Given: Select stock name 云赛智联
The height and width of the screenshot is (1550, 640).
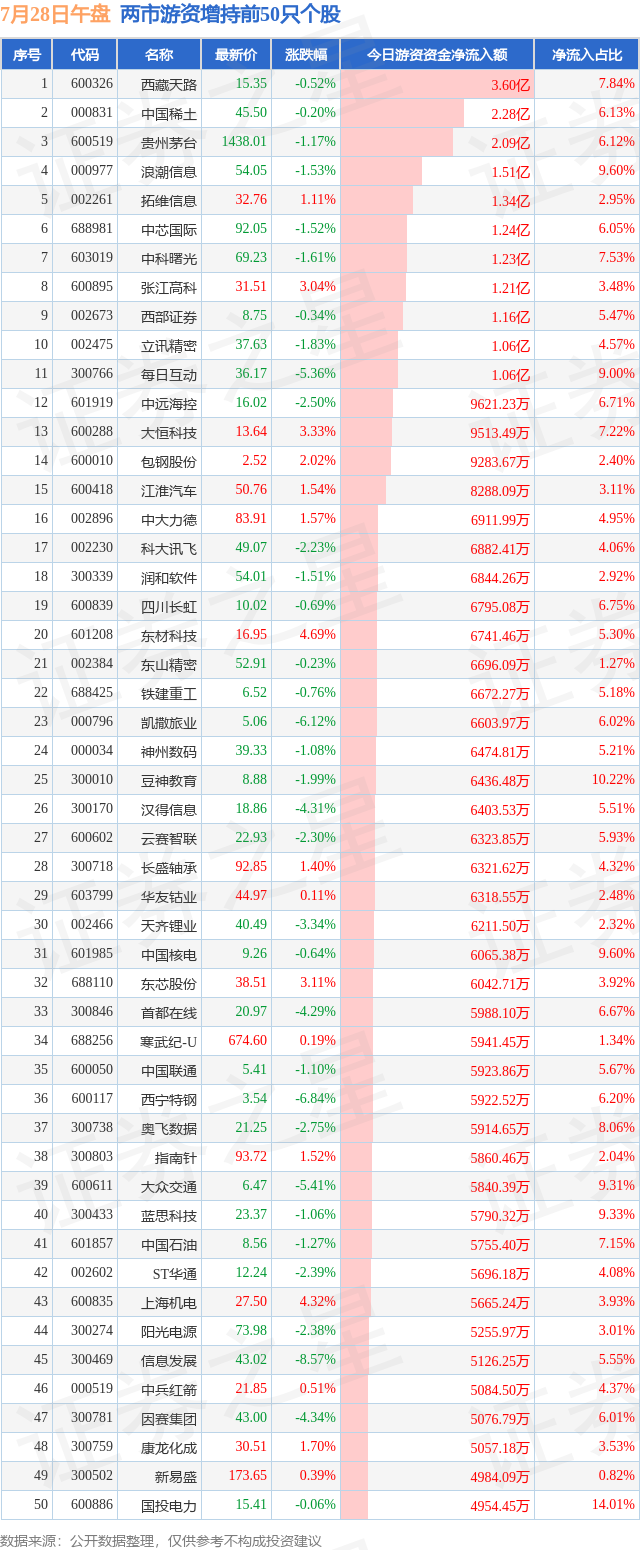Looking at the screenshot, I should 169,839.
